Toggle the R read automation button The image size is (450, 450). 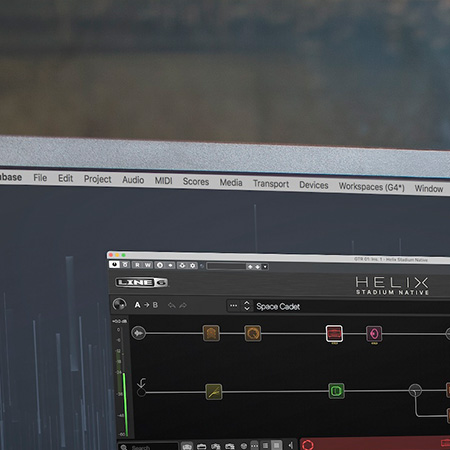pyautogui.click(x=137, y=265)
